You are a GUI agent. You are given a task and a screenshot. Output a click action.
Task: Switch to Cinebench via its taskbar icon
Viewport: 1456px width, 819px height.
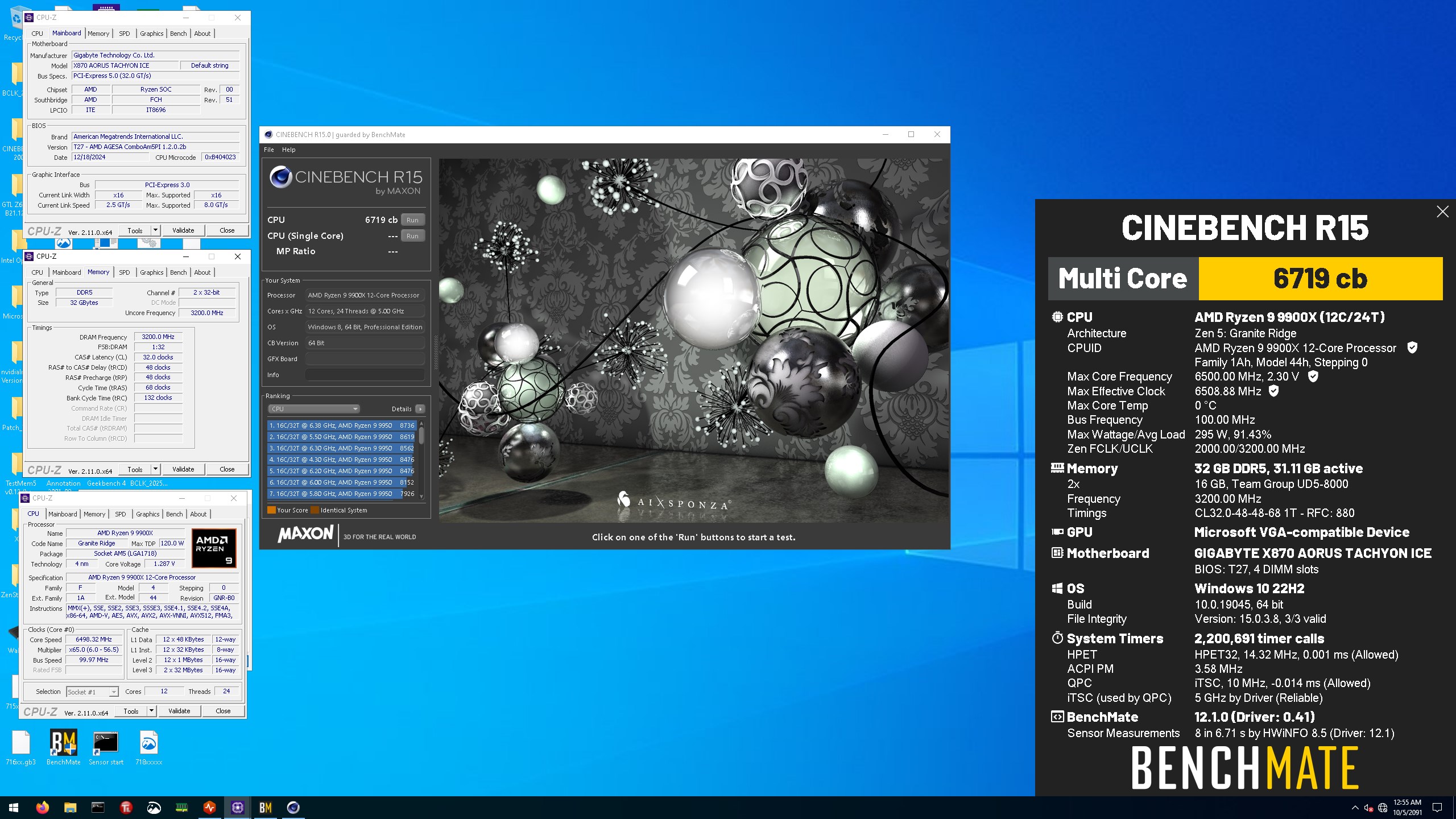click(x=293, y=807)
